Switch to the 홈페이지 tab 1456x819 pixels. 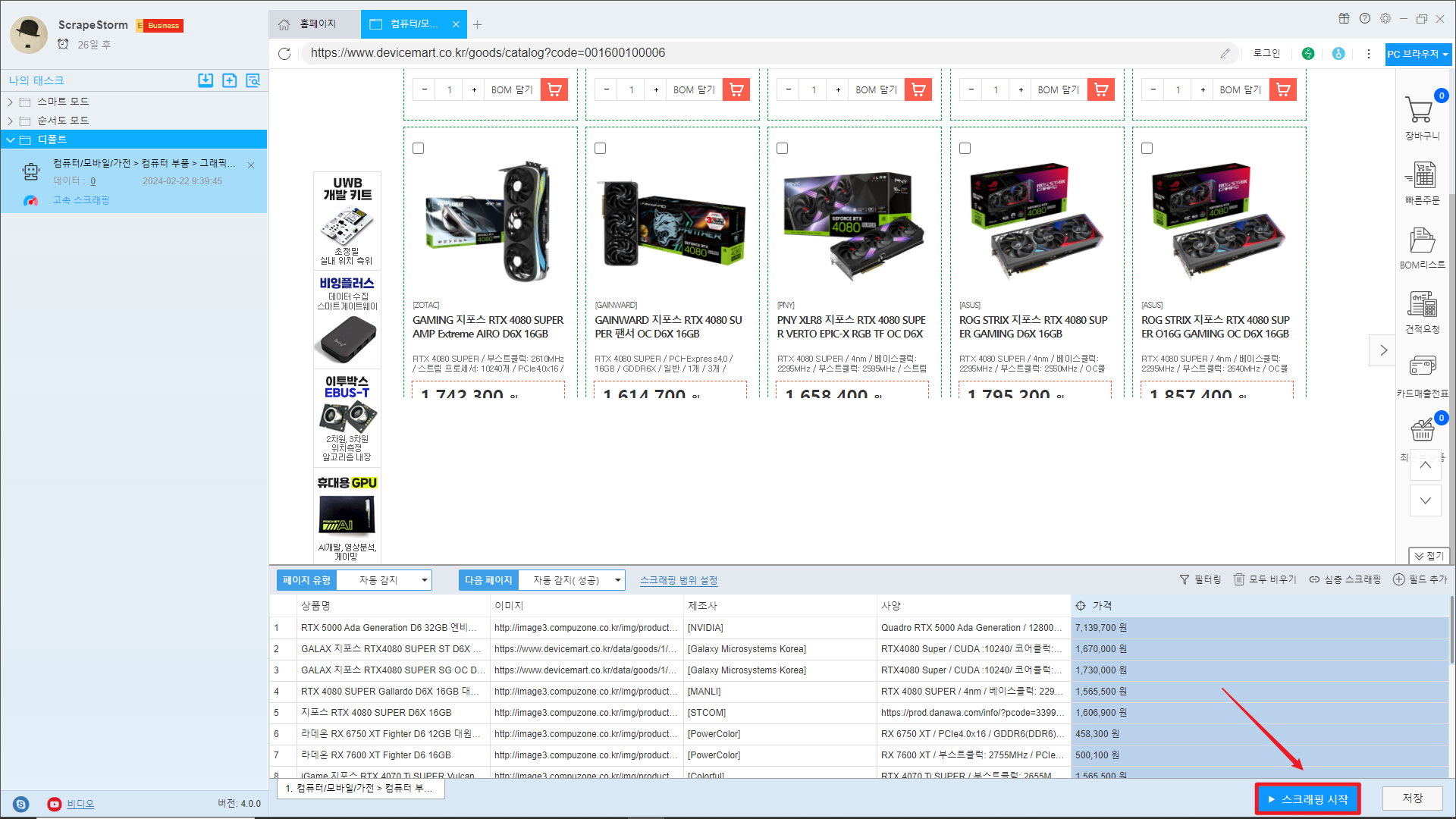coord(314,24)
